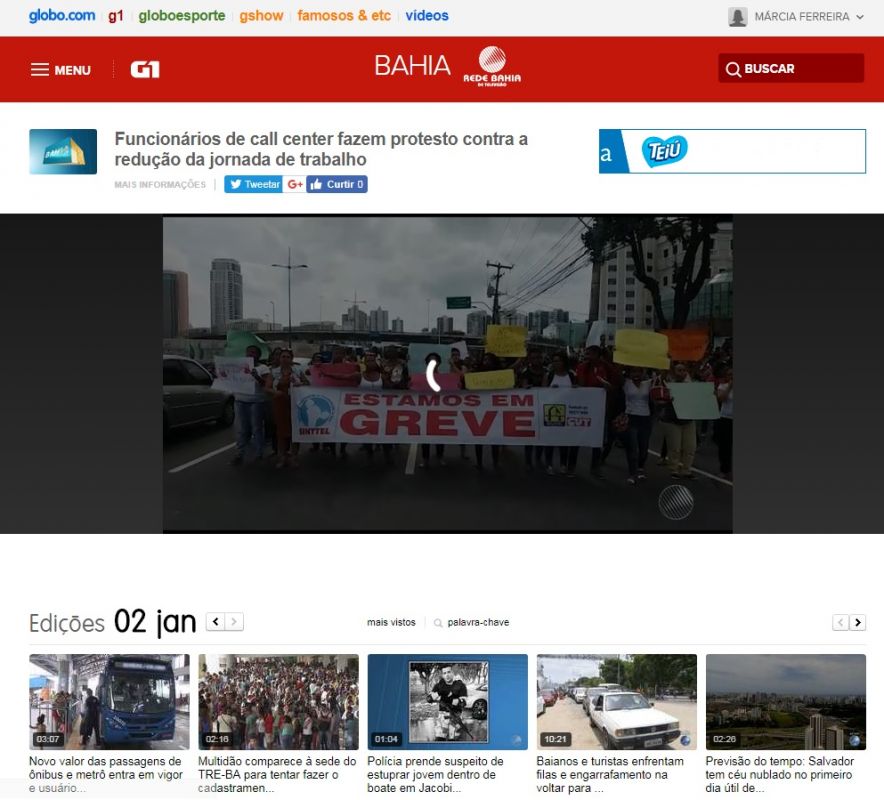This screenshot has height=800, width=884.
Task: Click the main strike video player
Action: pyautogui.click(x=447, y=374)
